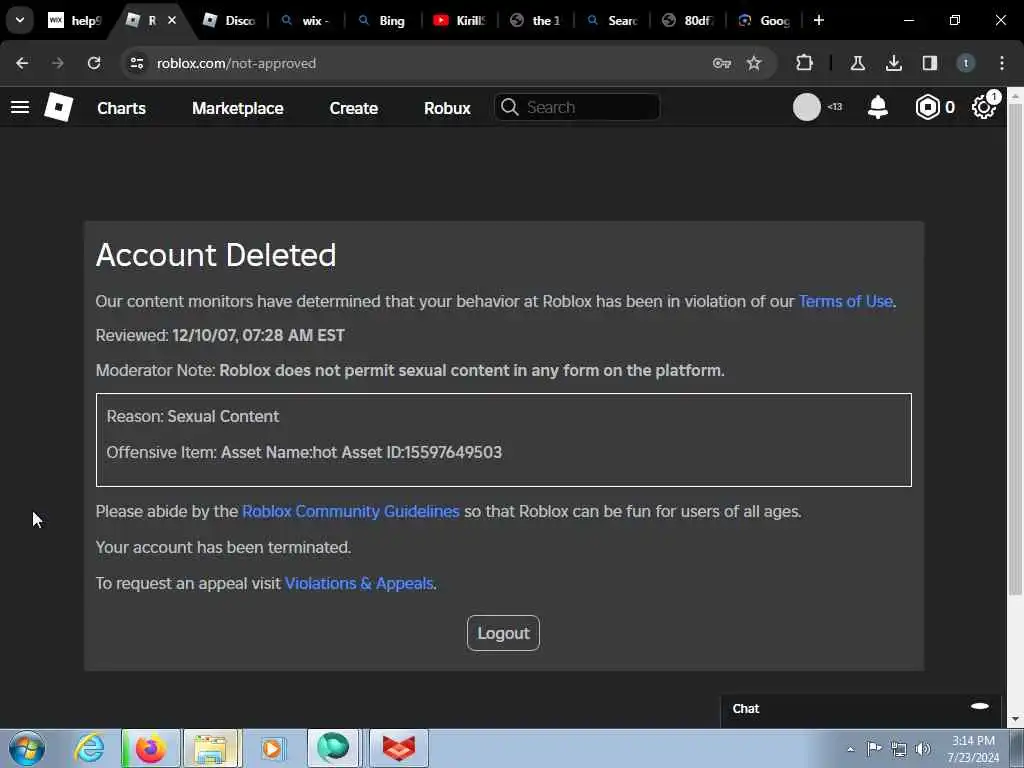Open the Marketplace page

point(238,108)
